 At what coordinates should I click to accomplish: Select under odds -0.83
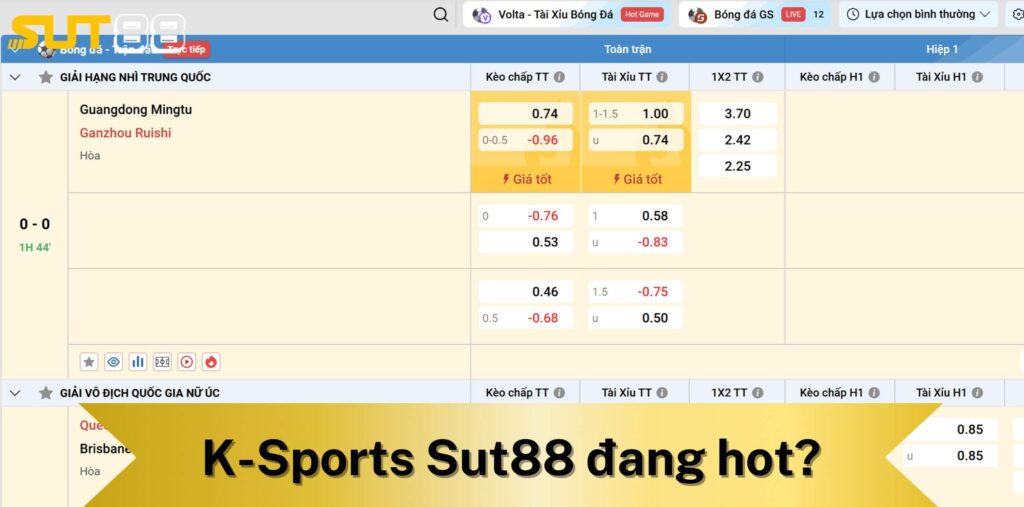tap(635, 242)
